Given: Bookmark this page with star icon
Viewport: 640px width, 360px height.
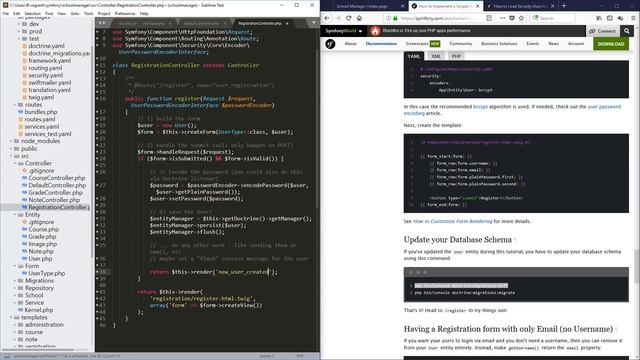Looking at the screenshot, I should click(x=521, y=18).
